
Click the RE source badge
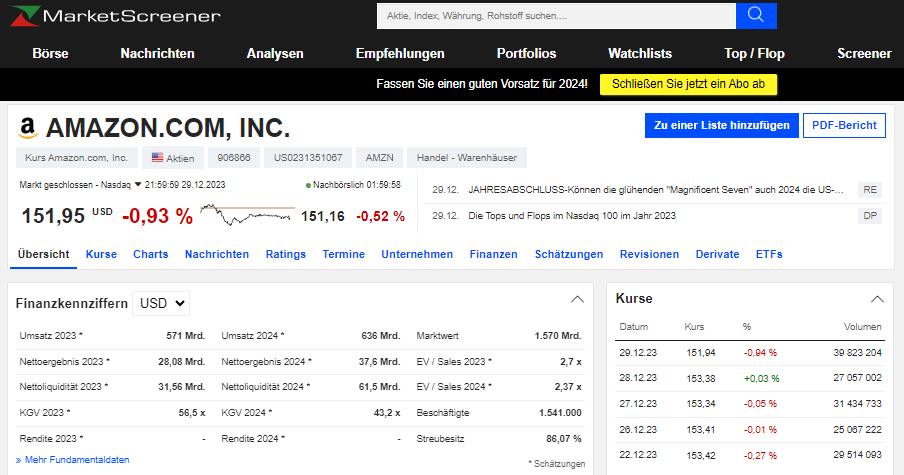[870, 190]
